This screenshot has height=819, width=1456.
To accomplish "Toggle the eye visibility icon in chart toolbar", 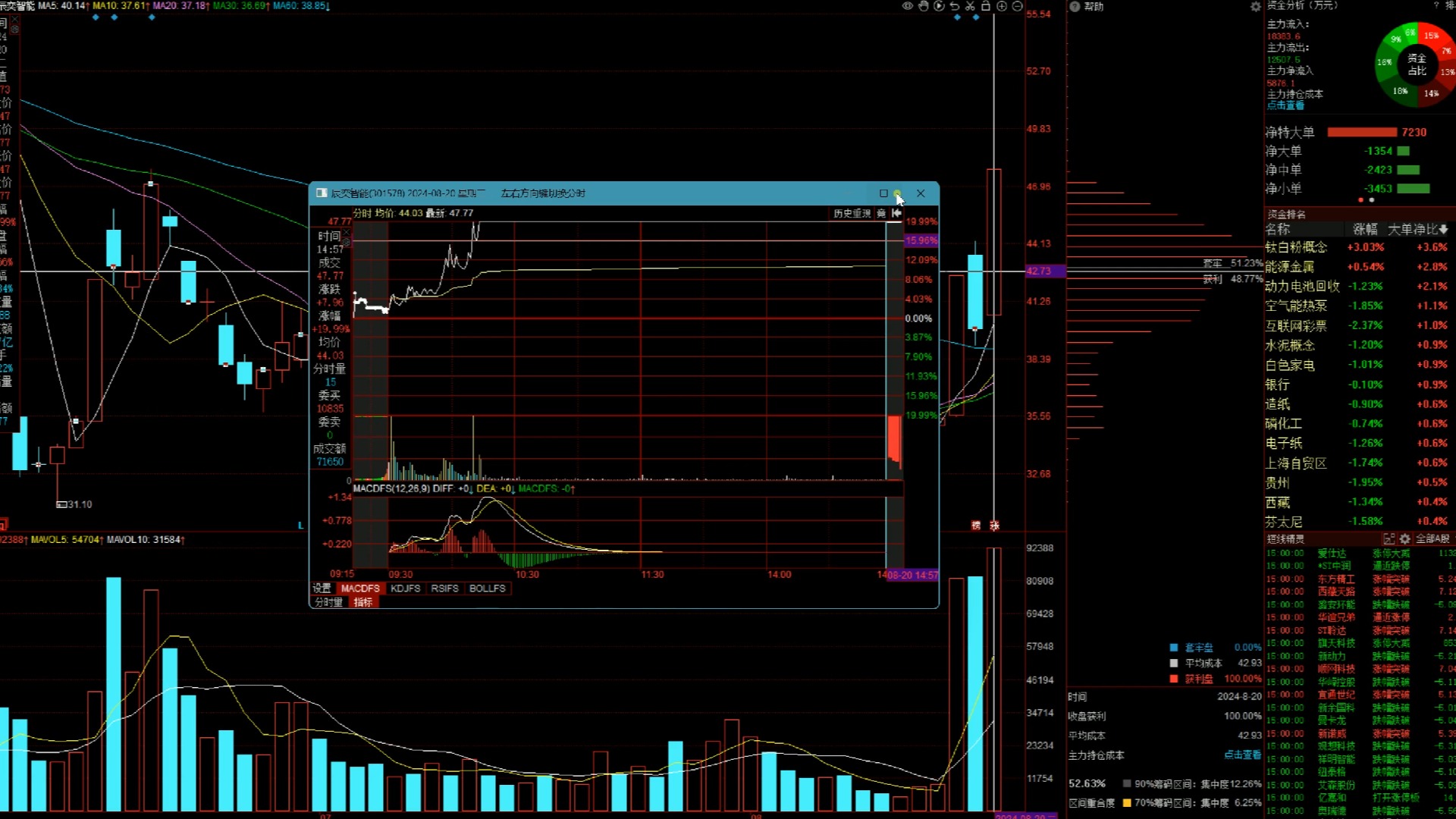I will pos(908,6).
